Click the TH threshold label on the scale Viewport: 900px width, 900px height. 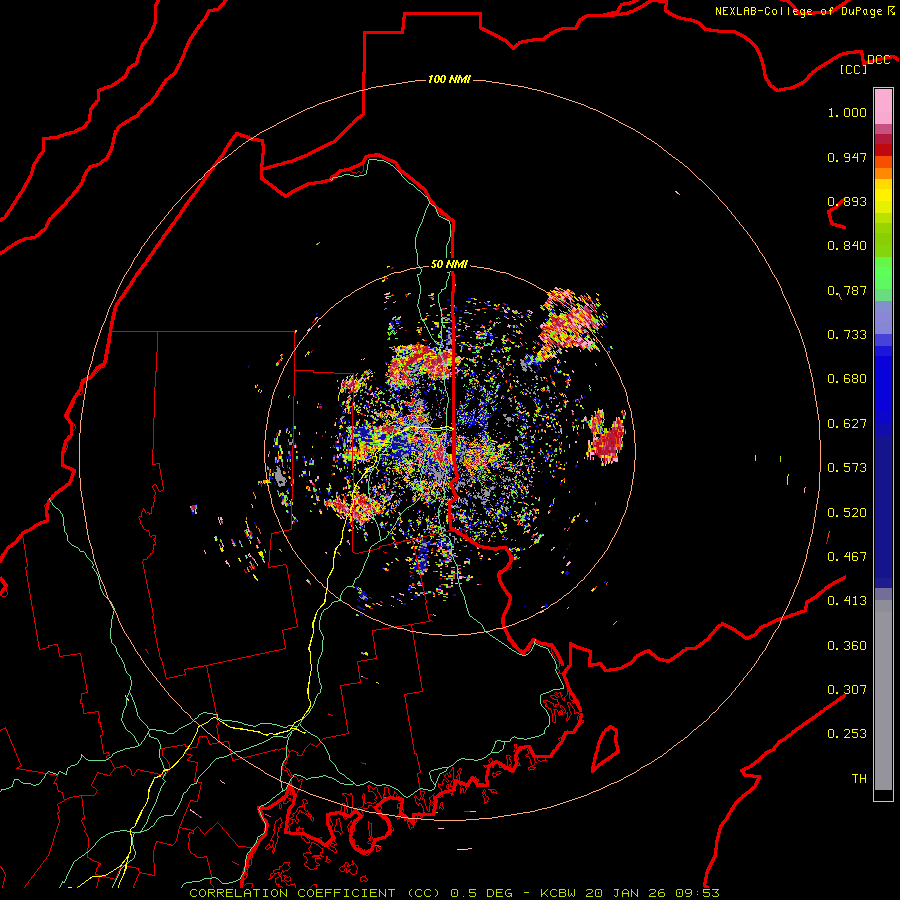click(x=859, y=779)
